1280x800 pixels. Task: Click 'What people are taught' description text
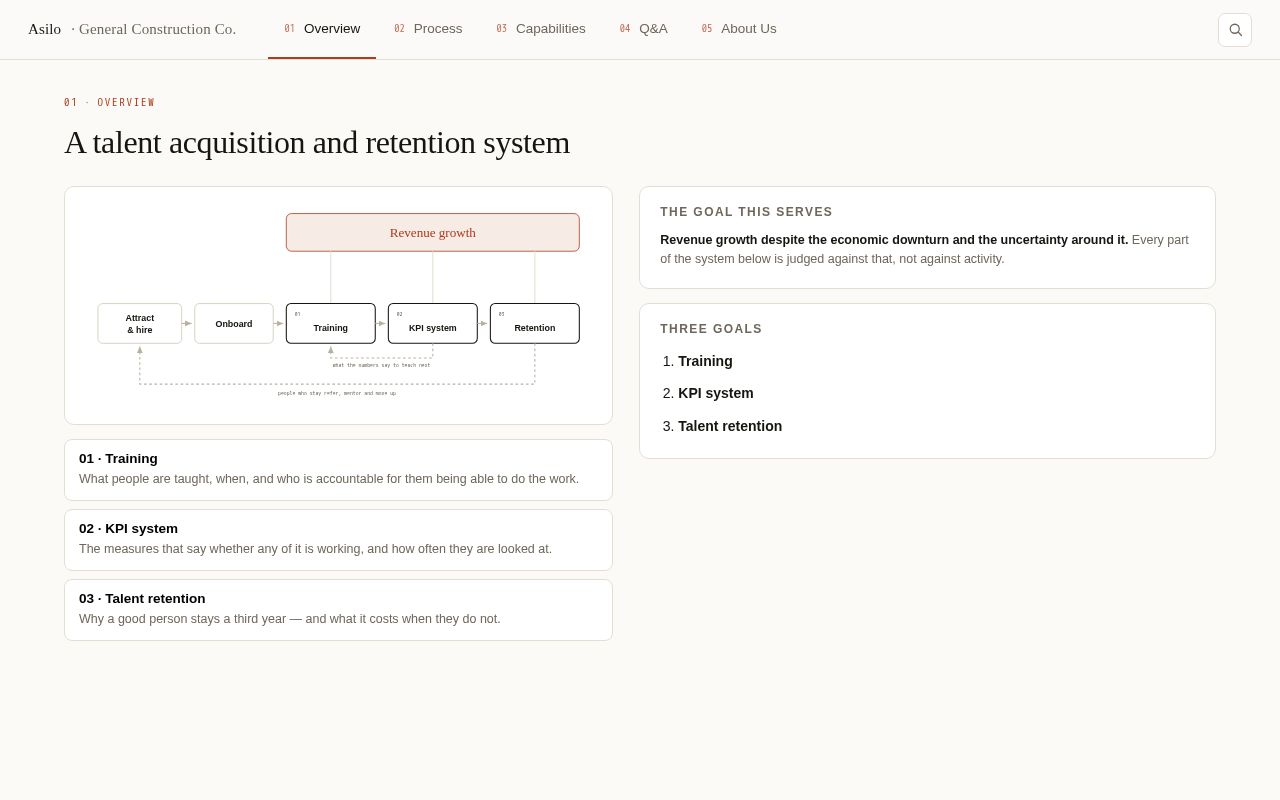coord(329,479)
